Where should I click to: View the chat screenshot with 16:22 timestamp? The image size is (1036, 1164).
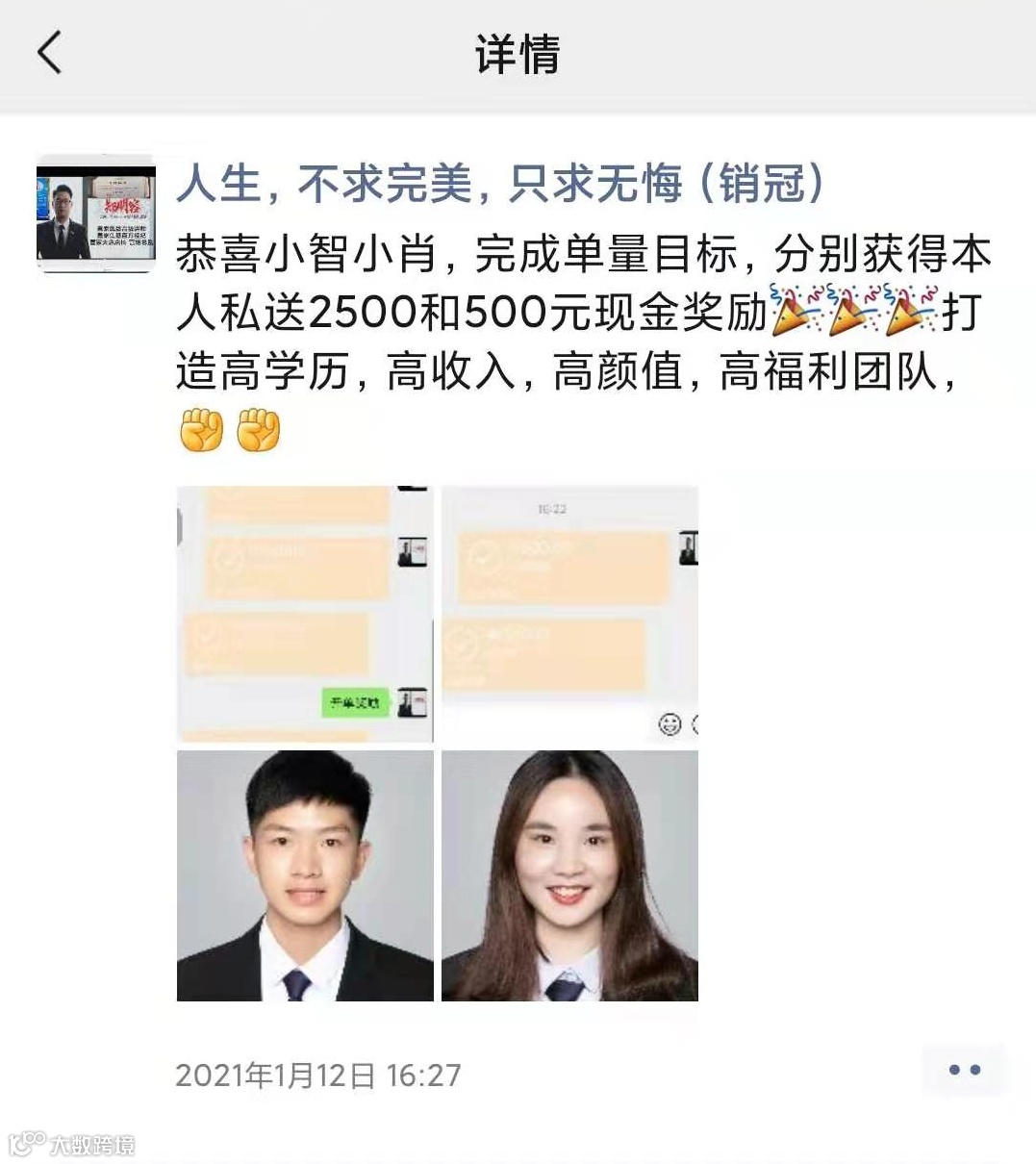[569, 614]
